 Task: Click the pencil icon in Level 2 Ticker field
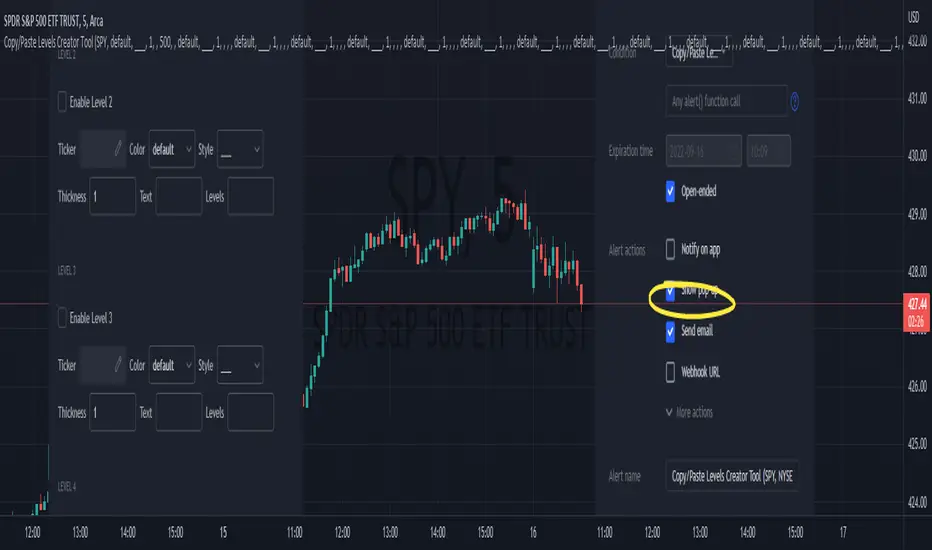[117, 148]
